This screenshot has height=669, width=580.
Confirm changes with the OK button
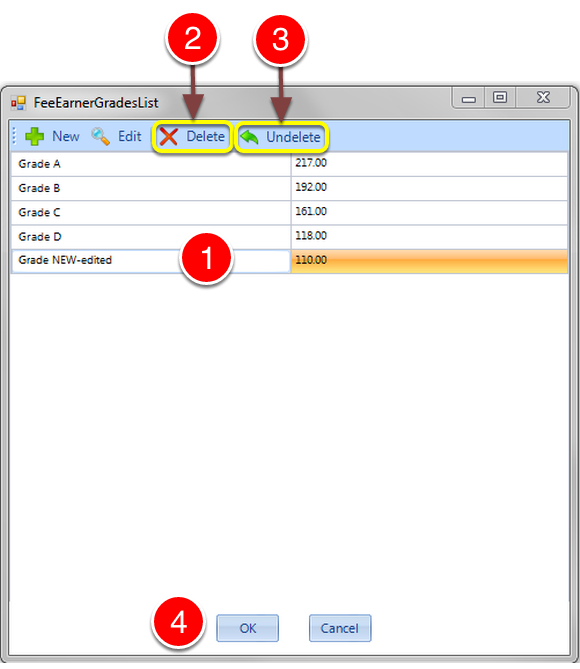(248, 628)
